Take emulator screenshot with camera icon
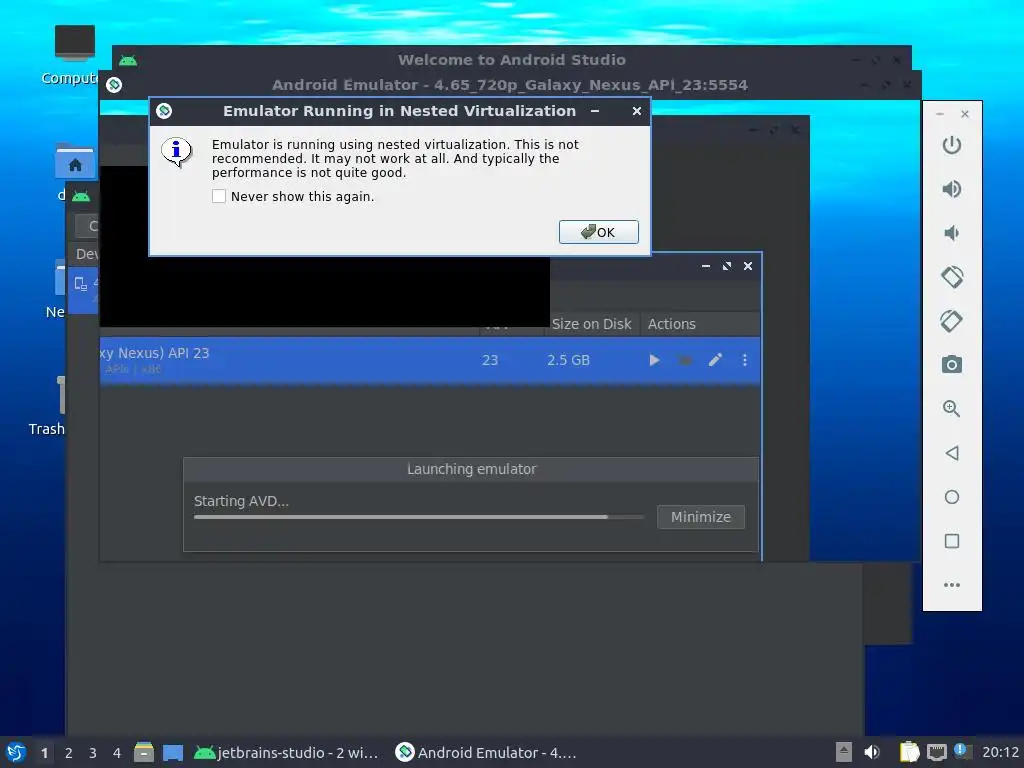Image resolution: width=1024 pixels, height=768 pixels. 952,364
